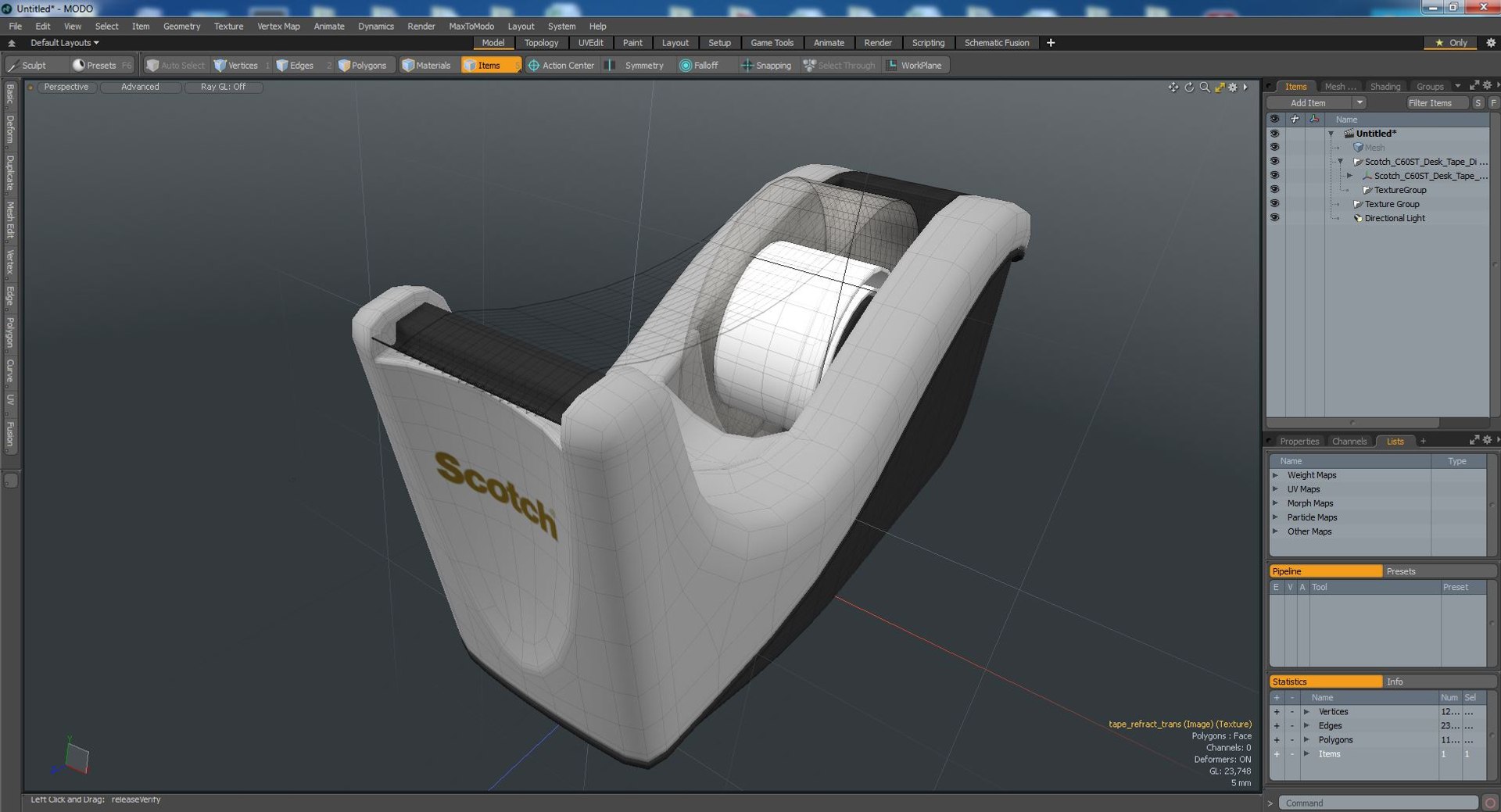The image size is (1501, 812).
Task: Open the Add Item dropdown arrow
Action: pos(1359,102)
